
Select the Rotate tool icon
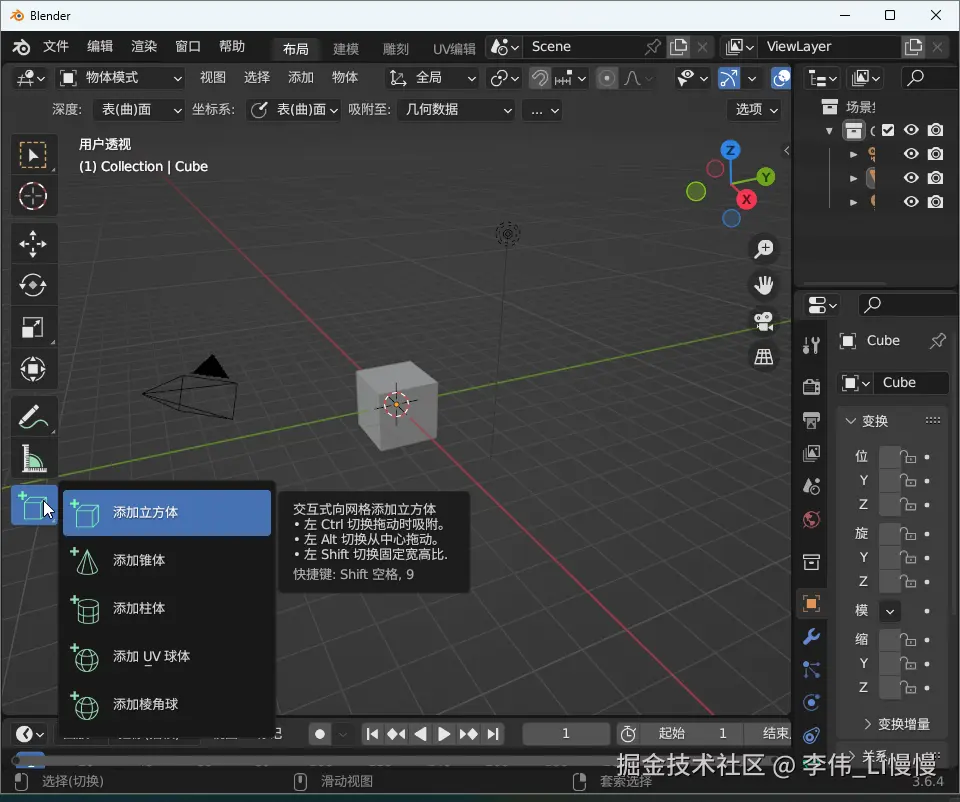click(x=33, y=286)
